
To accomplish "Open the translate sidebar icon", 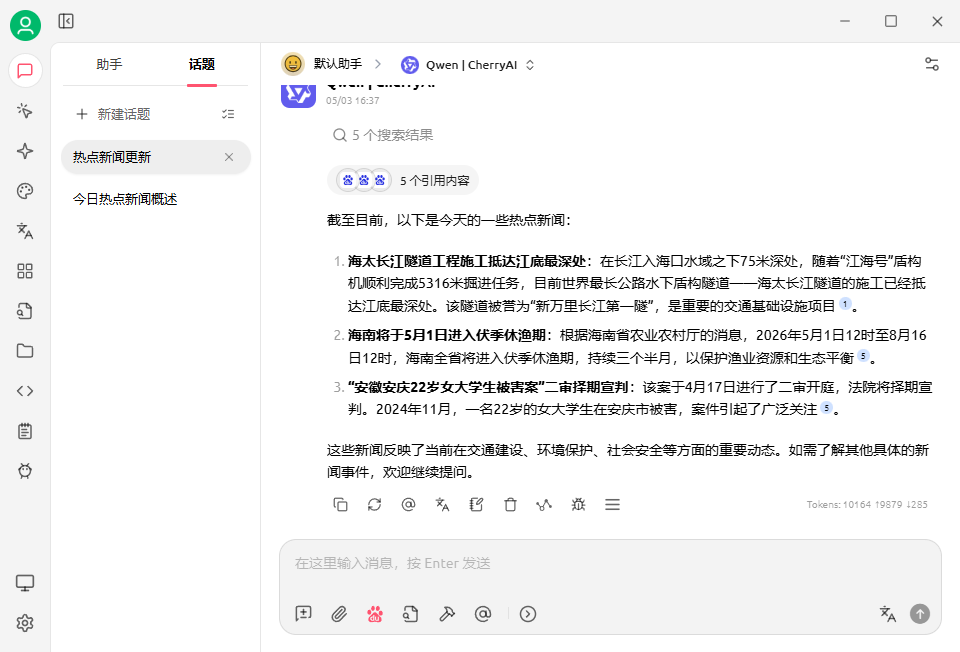I will pos(25,231).
